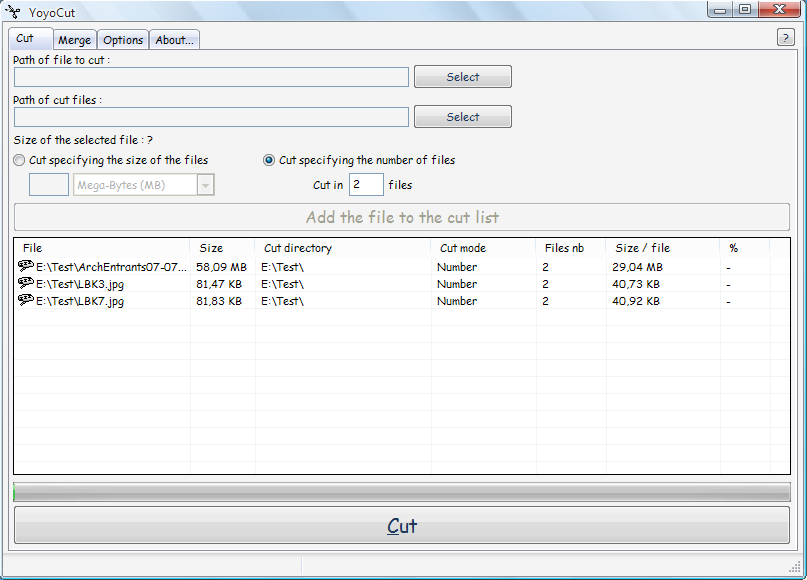Viewport: 807px width, 580px height.
Task: Select the E:\Test\LBK7.jpg row
Action: coord(402,301)
